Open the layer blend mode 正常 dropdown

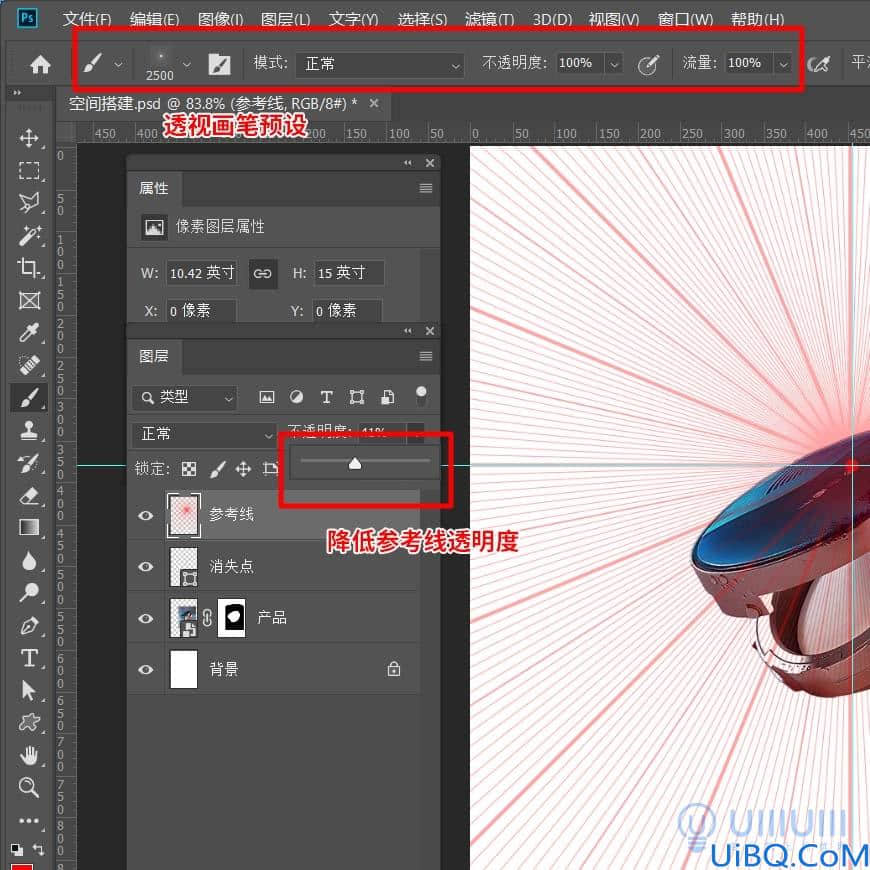[204, 434]
